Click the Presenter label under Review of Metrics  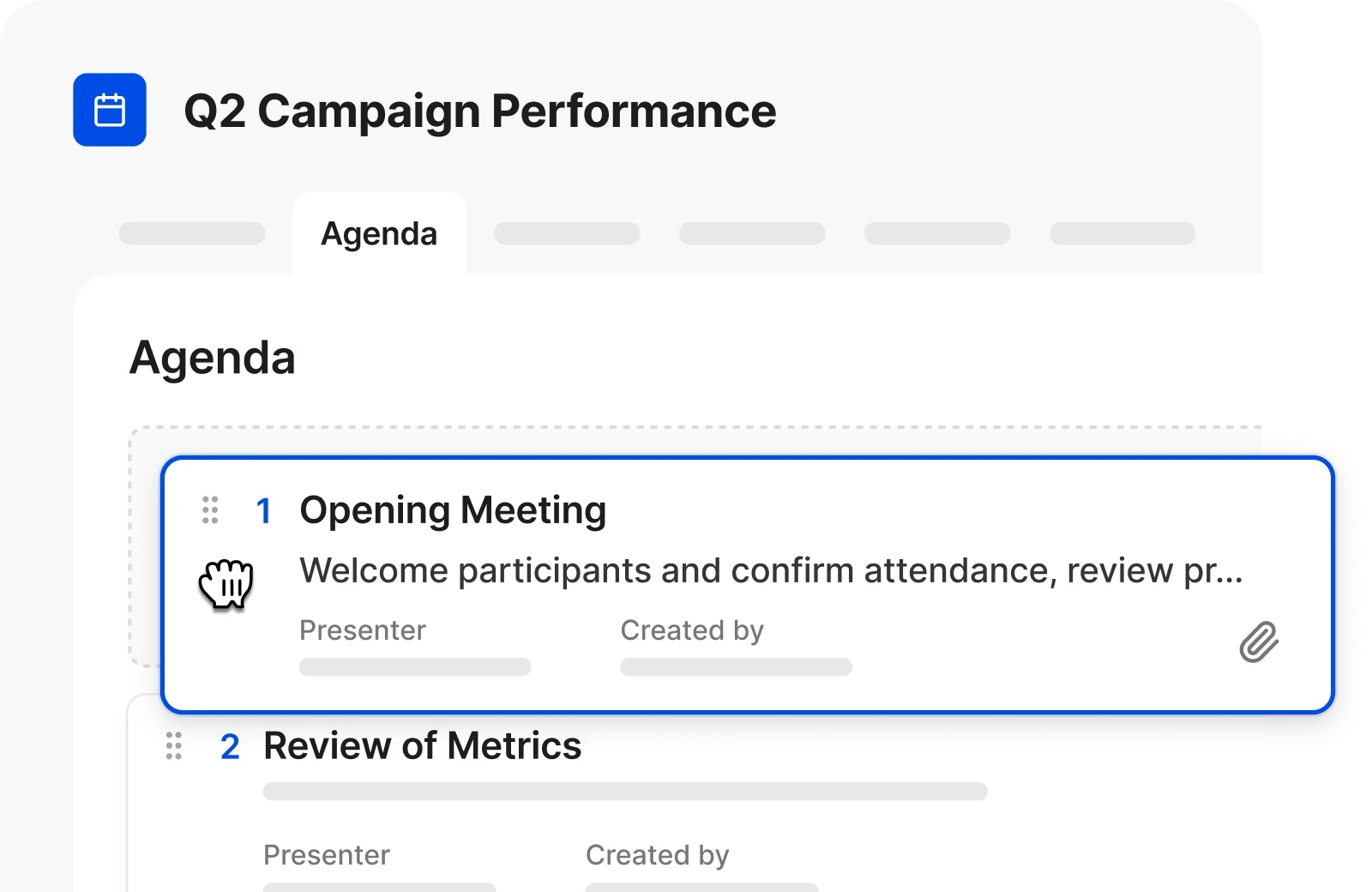[327, 855]
